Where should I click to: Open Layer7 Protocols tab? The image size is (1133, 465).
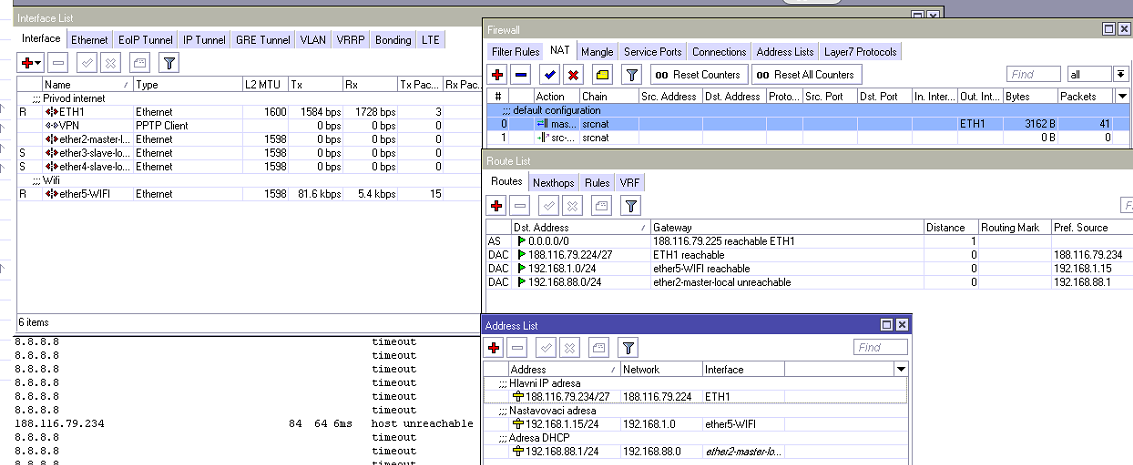coord(860,52)
